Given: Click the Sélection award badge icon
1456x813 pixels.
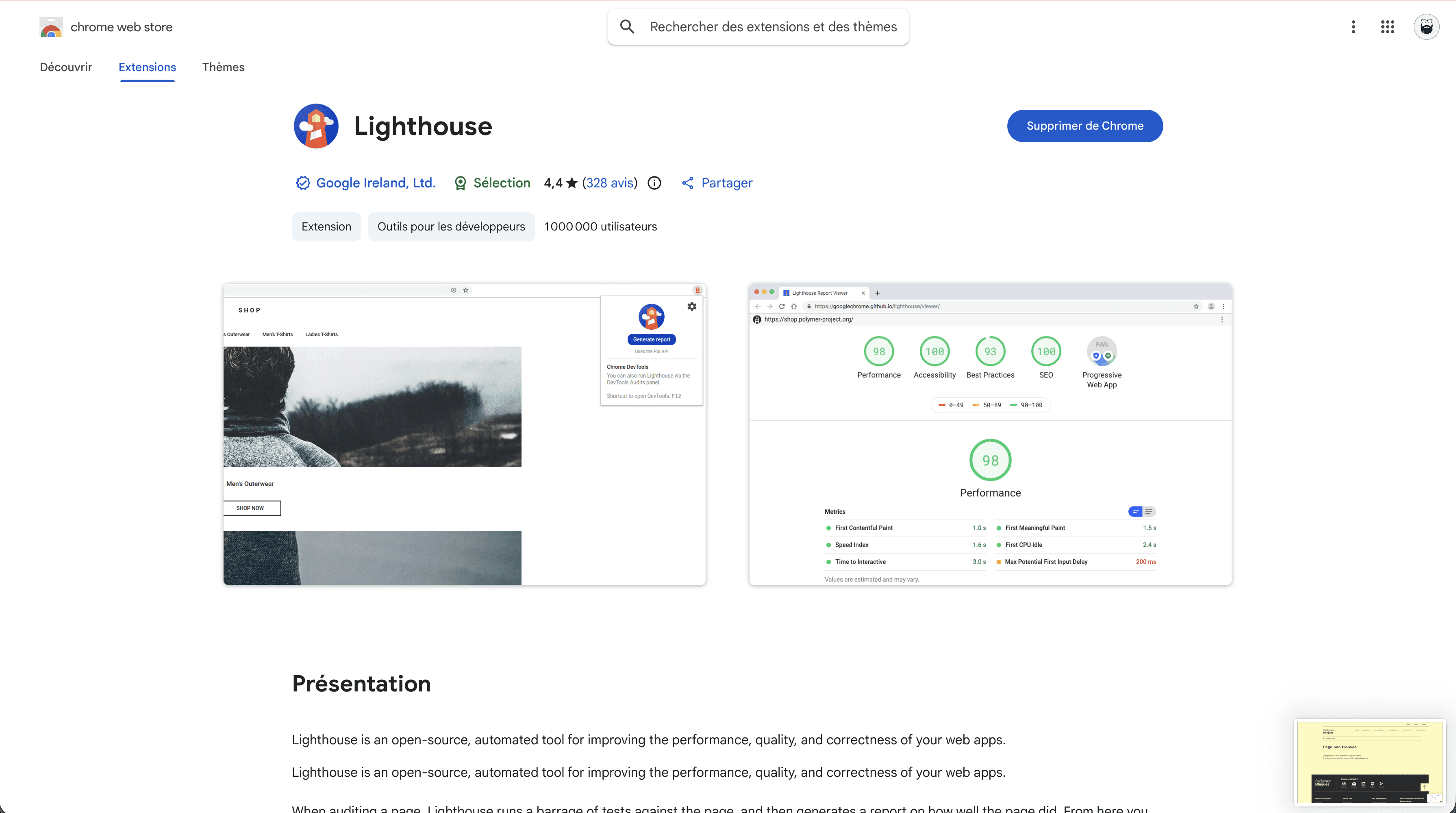Looking at the screenshot, I should pyautogui.click(x=461, y=183).
